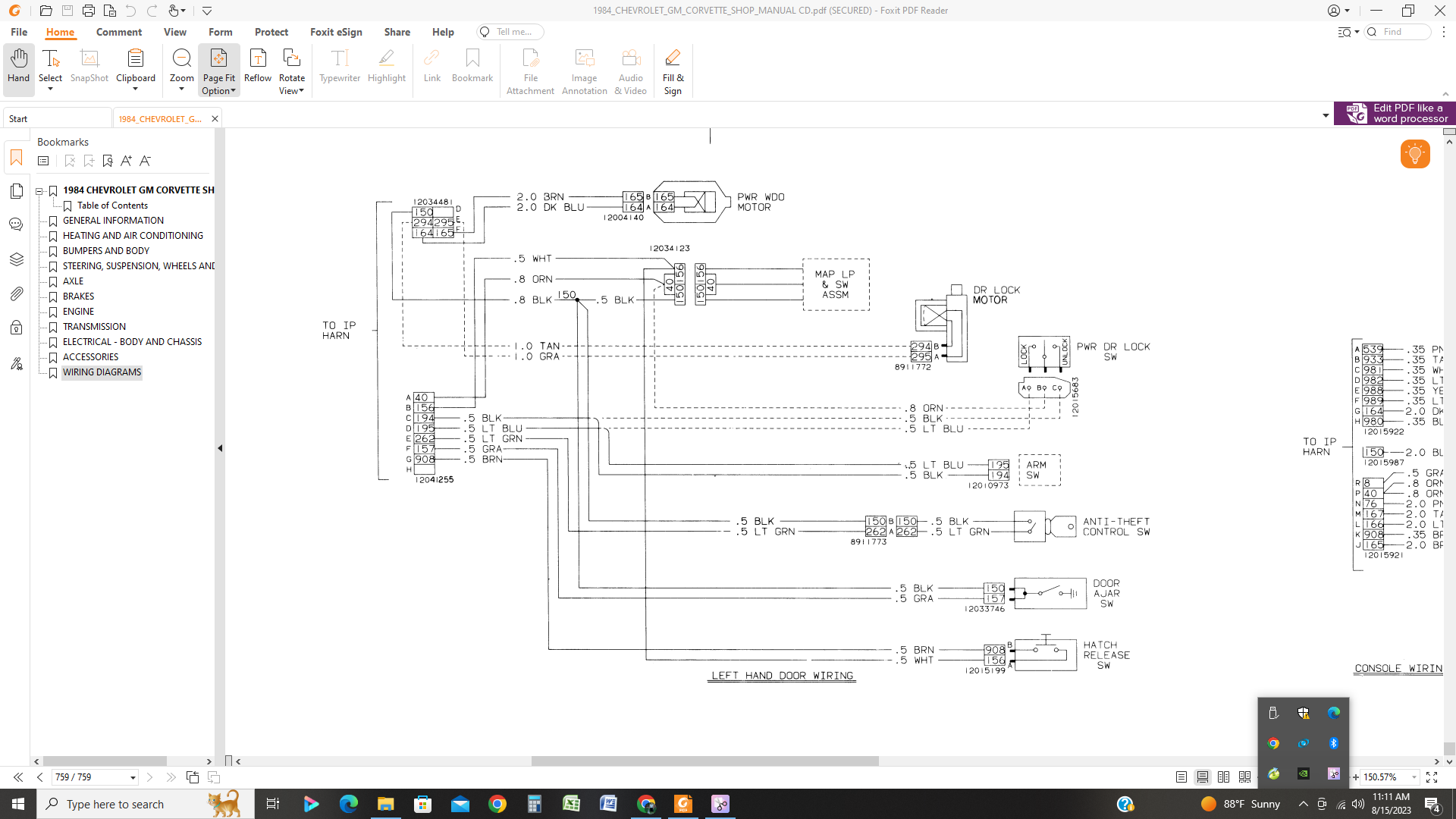Open the ELECTRICAL - BODY AND CHASSIS bookmark
The image size is (1456, 819).
click(132, 342)
